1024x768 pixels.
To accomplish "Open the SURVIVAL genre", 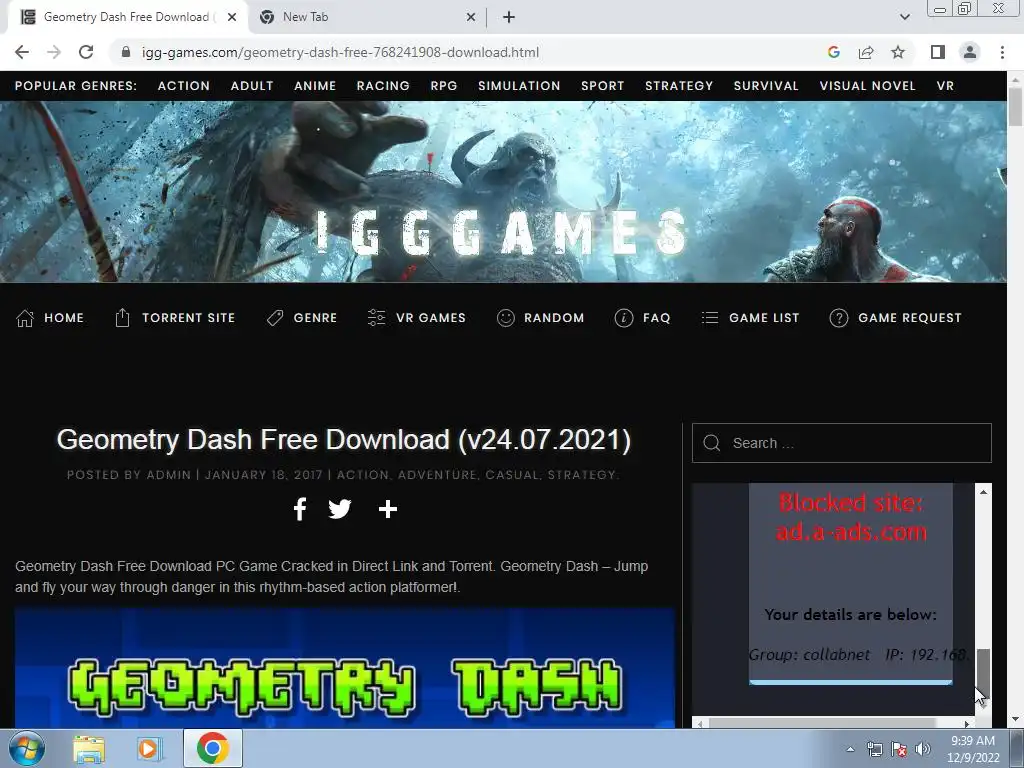I will [x=766, y=86].
